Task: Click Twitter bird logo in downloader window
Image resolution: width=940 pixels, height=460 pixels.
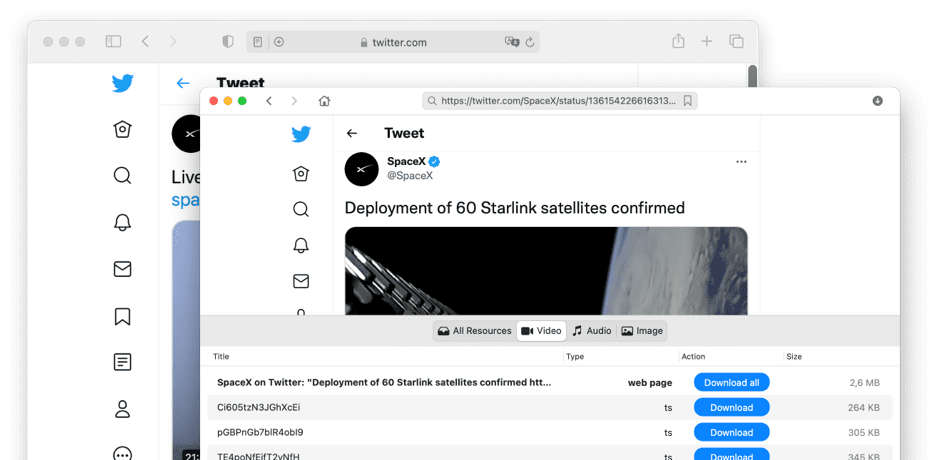Action: click(301, 134)
